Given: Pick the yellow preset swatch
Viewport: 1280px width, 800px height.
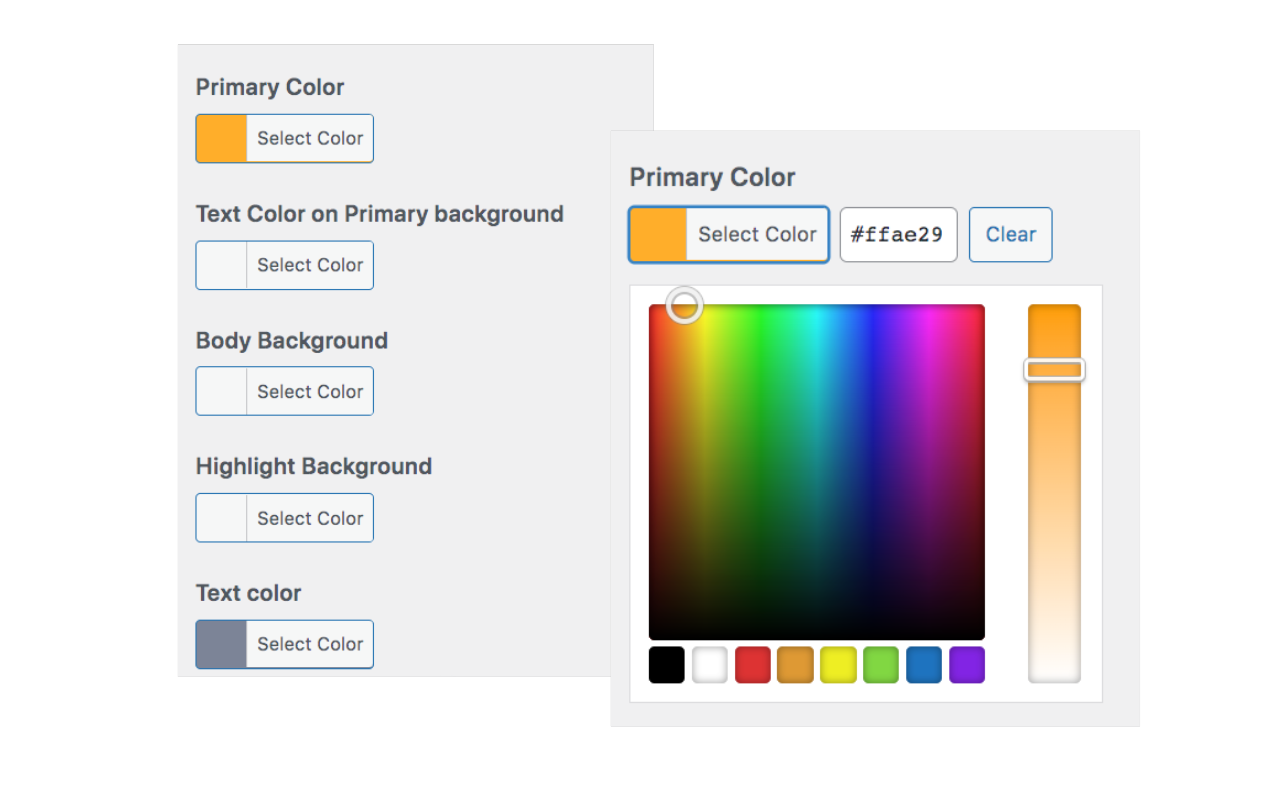Looking at the screenshot, I should point(838,665).
